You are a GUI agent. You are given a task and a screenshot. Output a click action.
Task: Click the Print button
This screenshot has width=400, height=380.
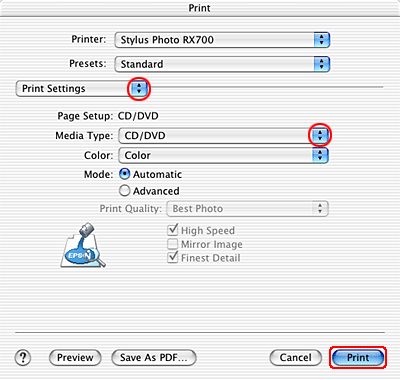coord(358,358)
